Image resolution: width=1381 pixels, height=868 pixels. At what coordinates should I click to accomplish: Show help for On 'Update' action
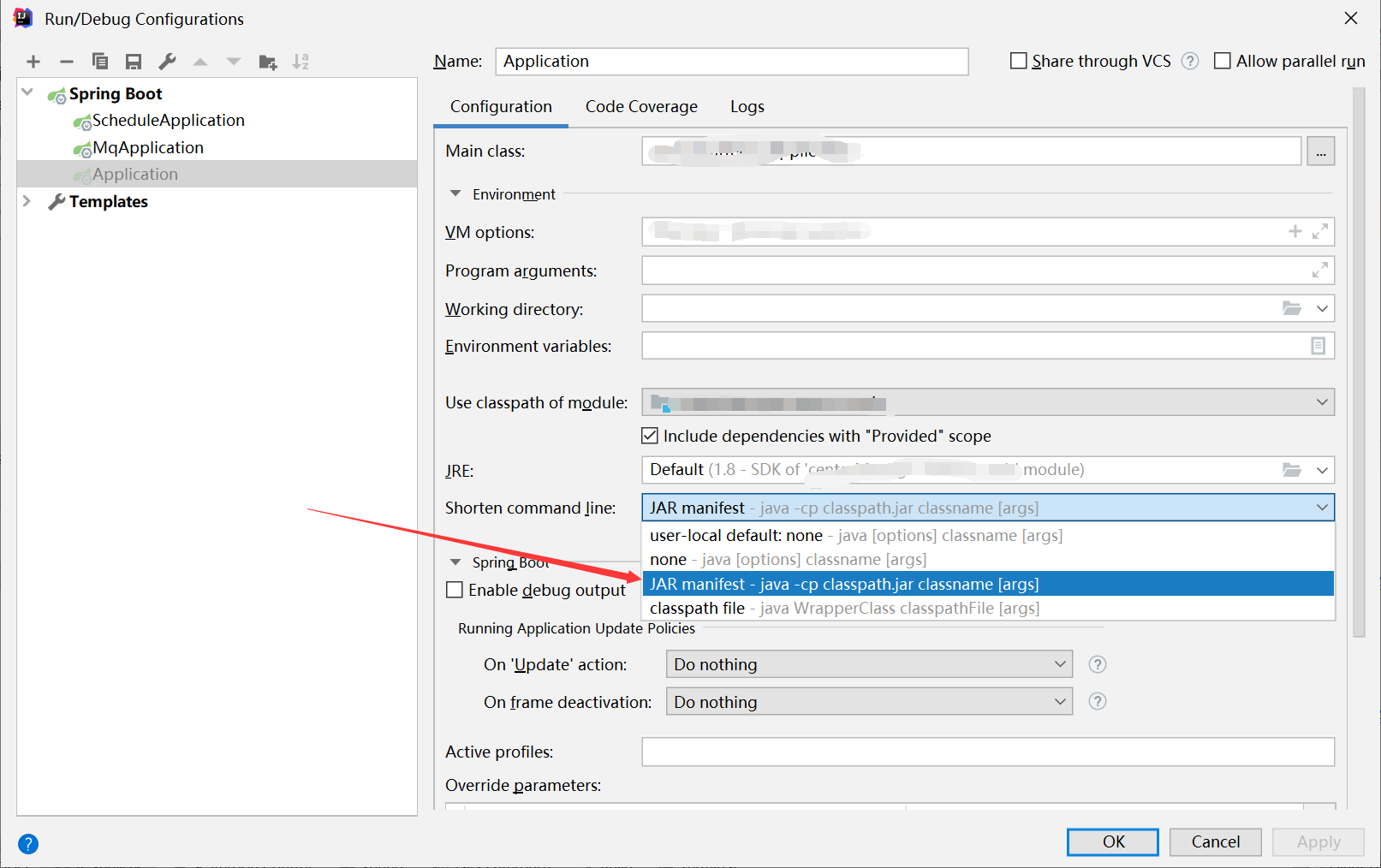click(x=1098, y=664)
